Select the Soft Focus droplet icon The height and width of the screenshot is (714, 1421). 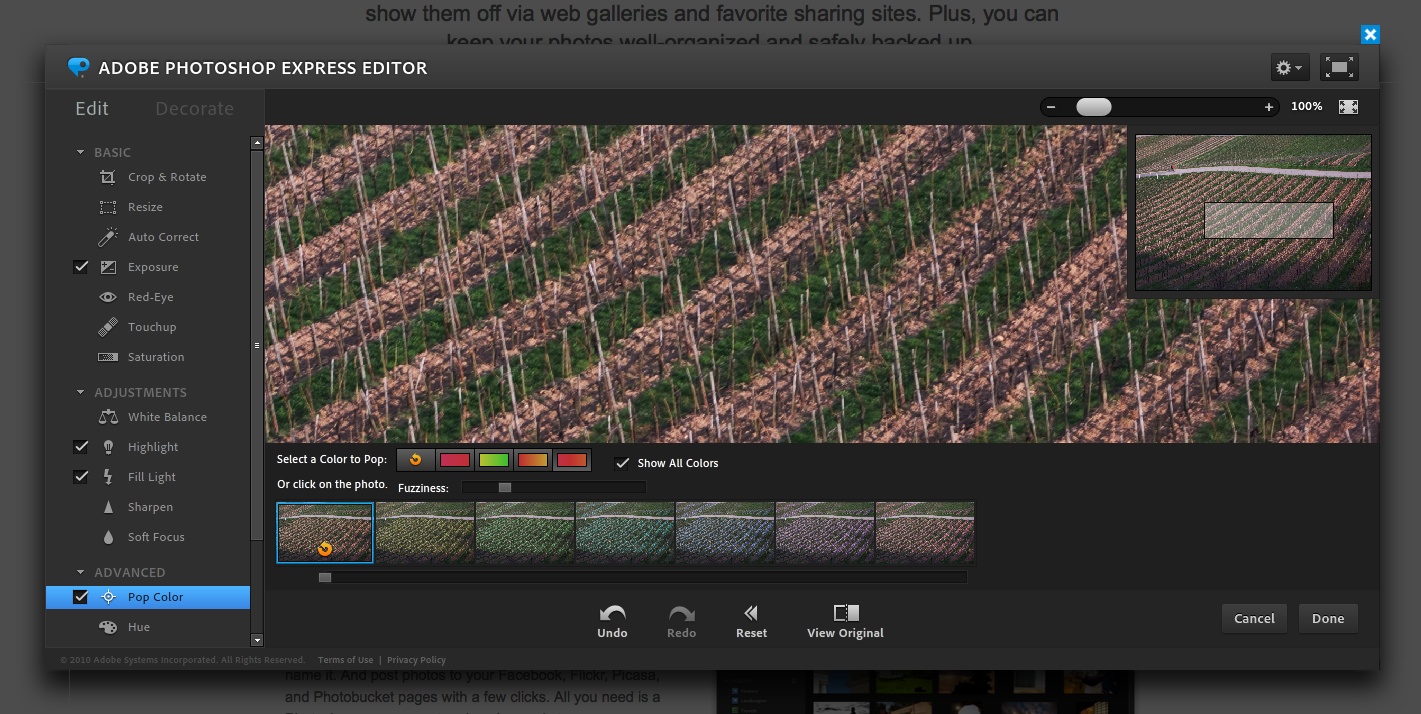tap(108, 537)
